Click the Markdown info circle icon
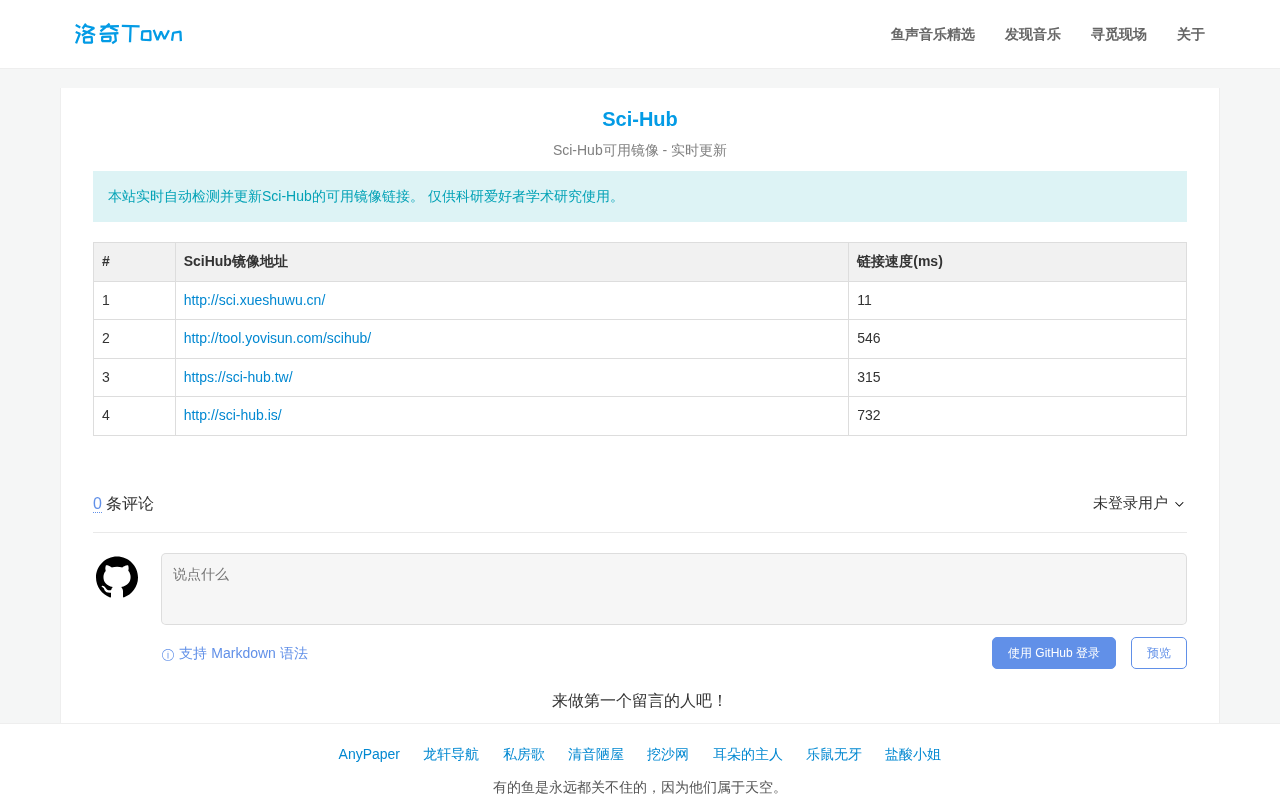 [168, 655]
